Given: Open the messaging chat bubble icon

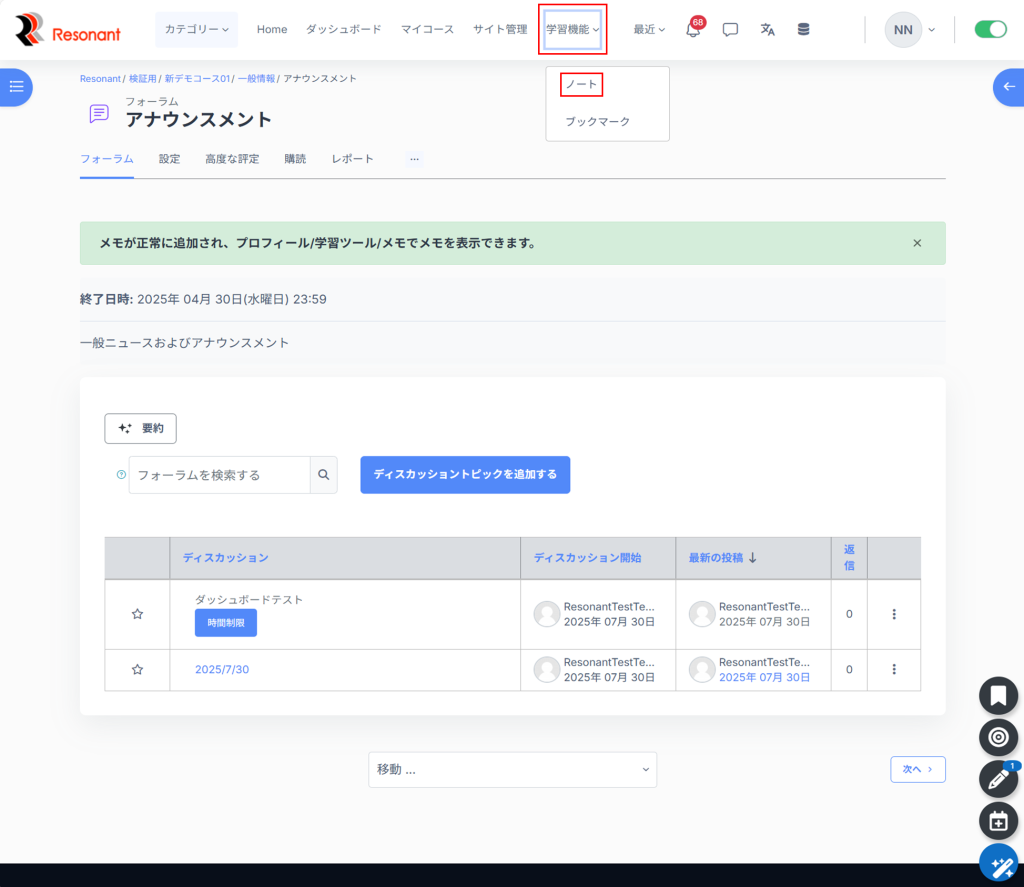Looking at the screenshot, I should (730, 30).
